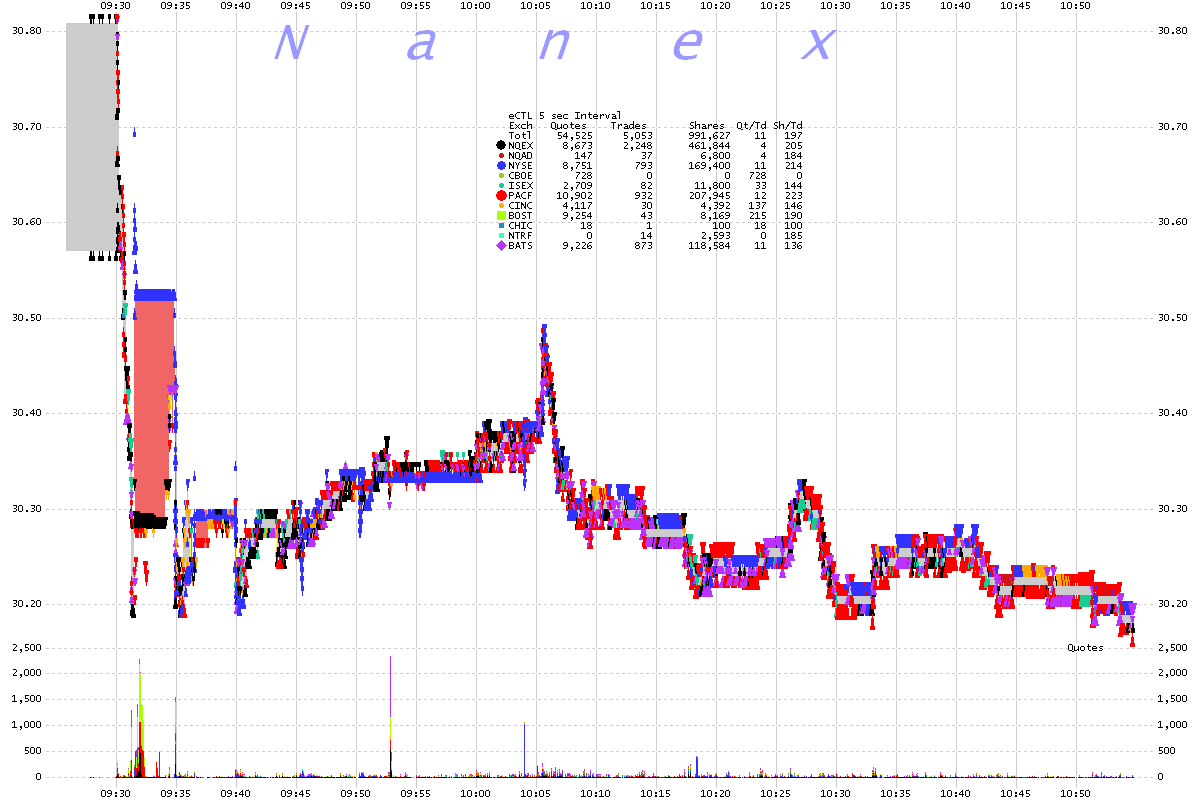Click the lime green BOST legend square
Screen dimensions: 1200x800
coord(501,215)
